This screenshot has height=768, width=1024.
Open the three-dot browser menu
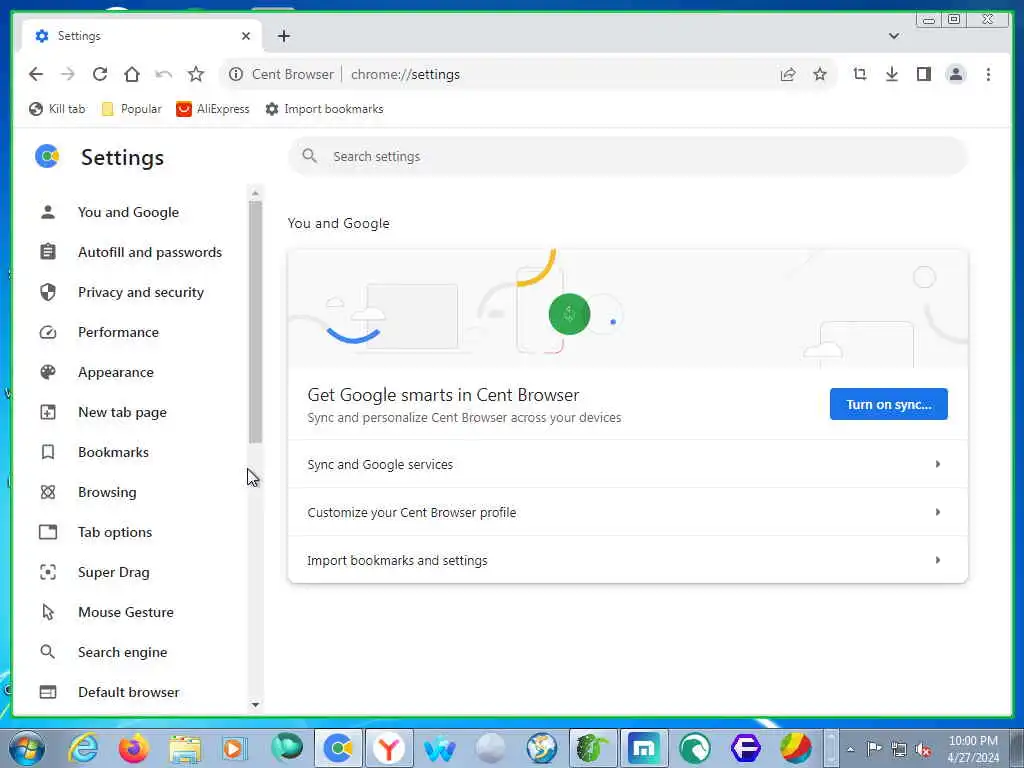988,74
